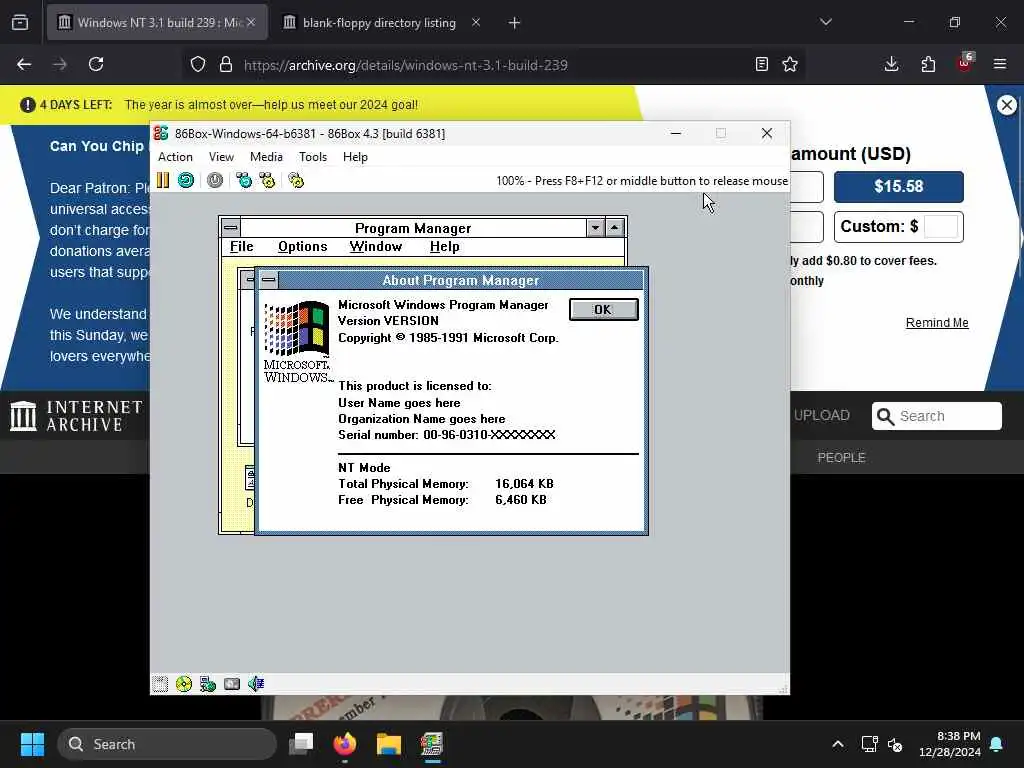This screenshot has height=768, width=1024.
Task: Maximize Program Manager with up arrow
Action: (x=614, y=228)
